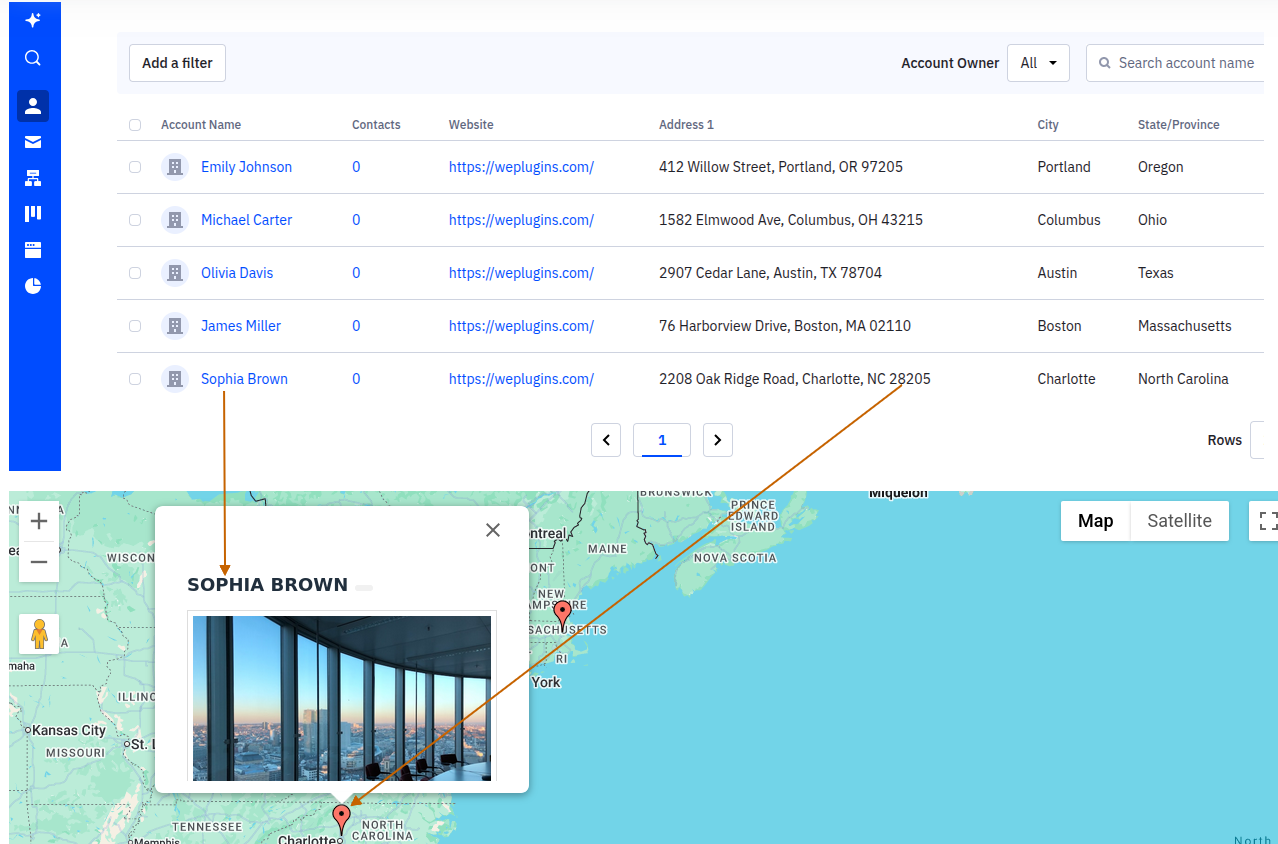Check Emily Johnson's row checkbox

135,166
